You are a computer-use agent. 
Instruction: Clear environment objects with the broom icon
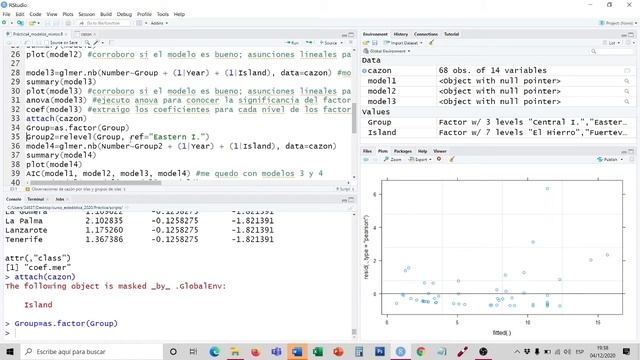(x=431, y=43)
